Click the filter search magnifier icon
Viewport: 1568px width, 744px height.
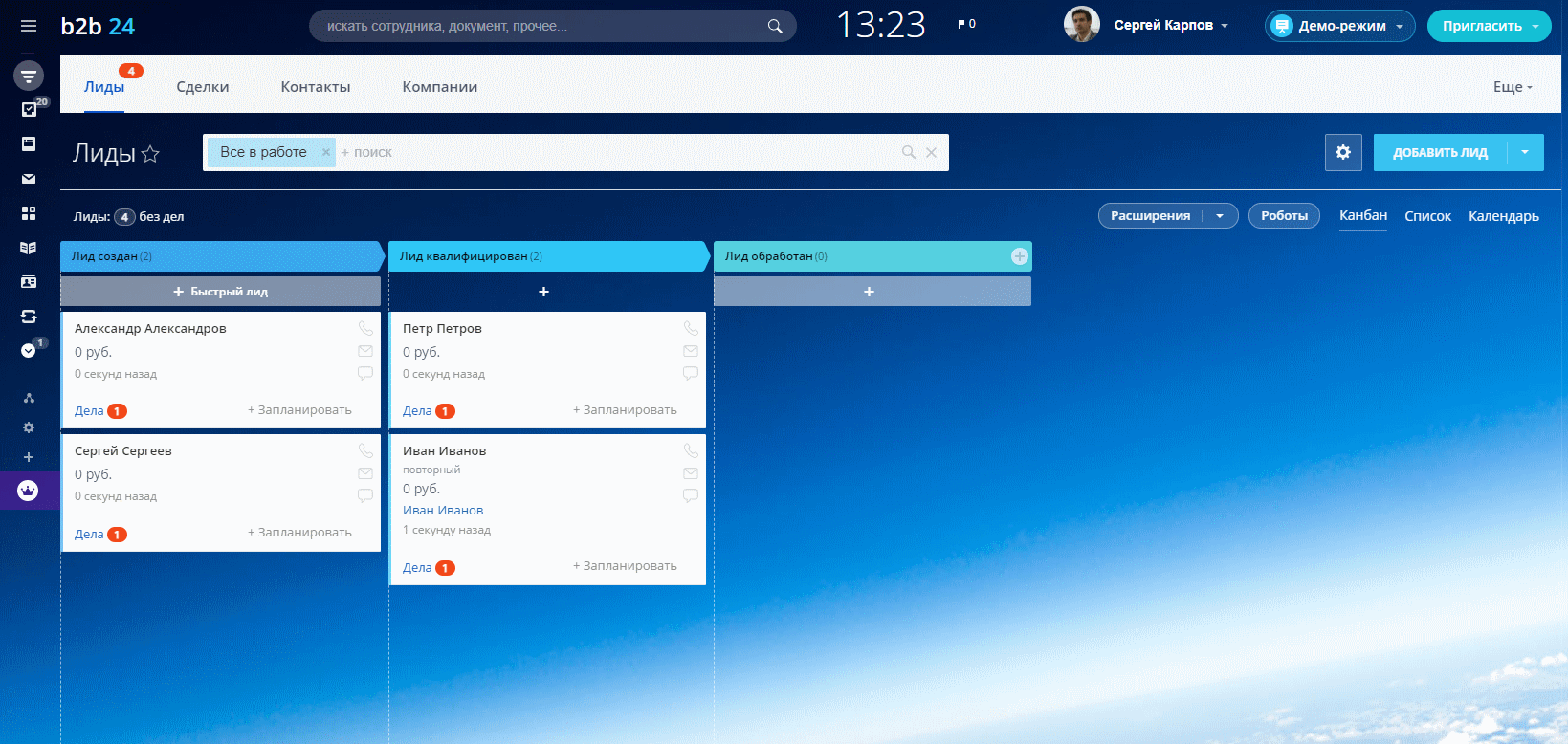point(909,152)
